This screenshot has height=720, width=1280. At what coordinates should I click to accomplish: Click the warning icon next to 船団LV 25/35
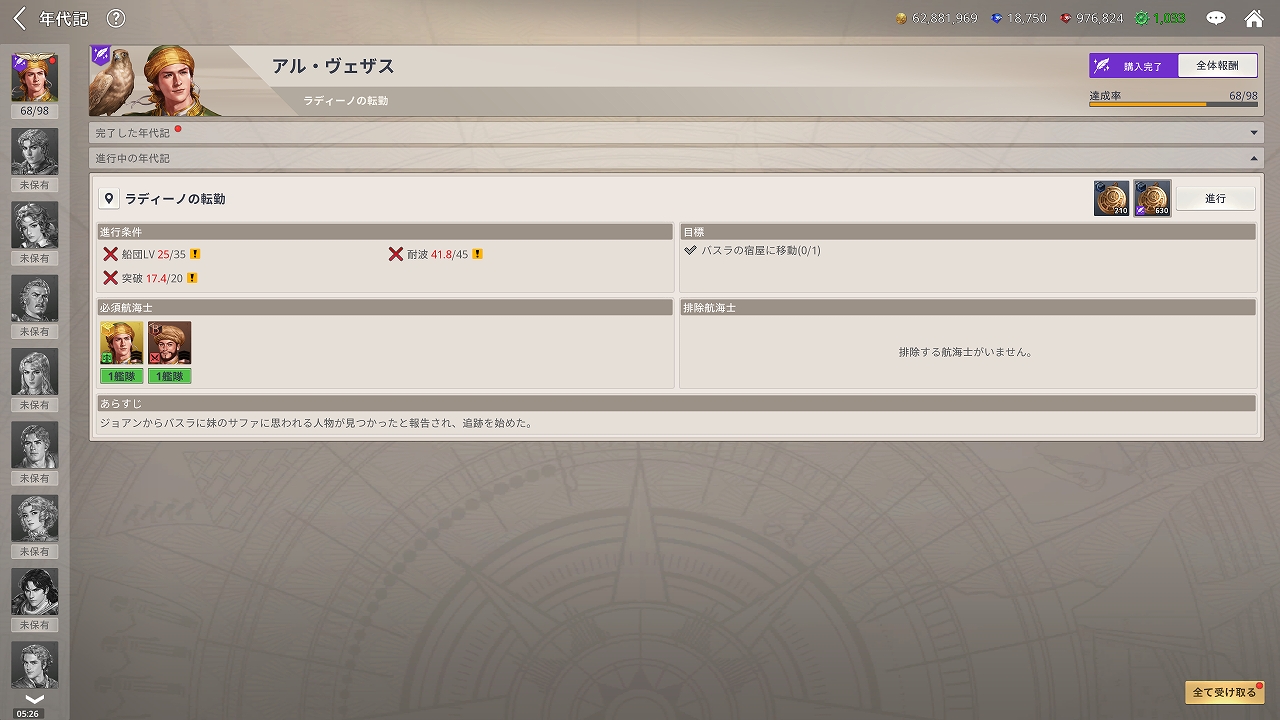[x=195, y=254]
